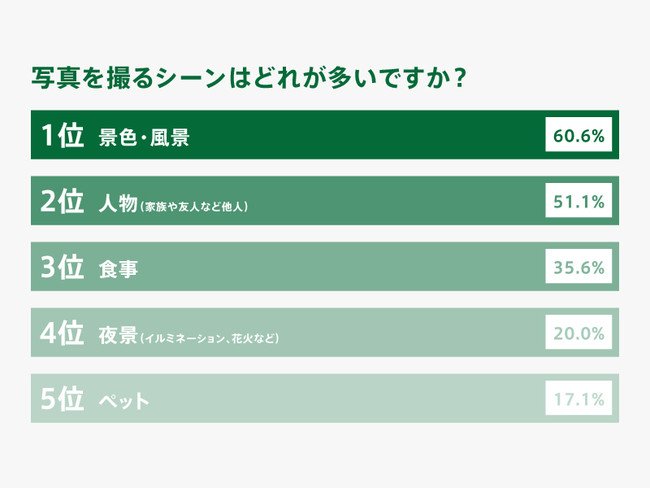Select the 食事 category label

(x=118, y=268)
